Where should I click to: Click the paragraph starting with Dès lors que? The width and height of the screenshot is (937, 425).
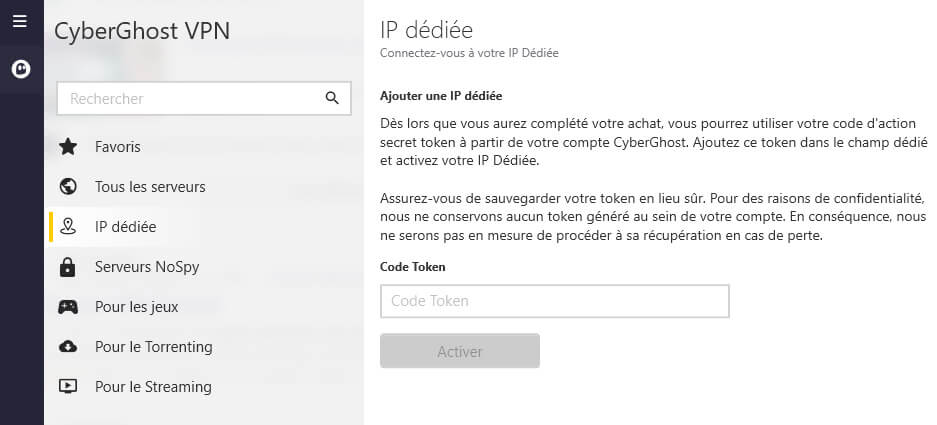click(653, 143)
